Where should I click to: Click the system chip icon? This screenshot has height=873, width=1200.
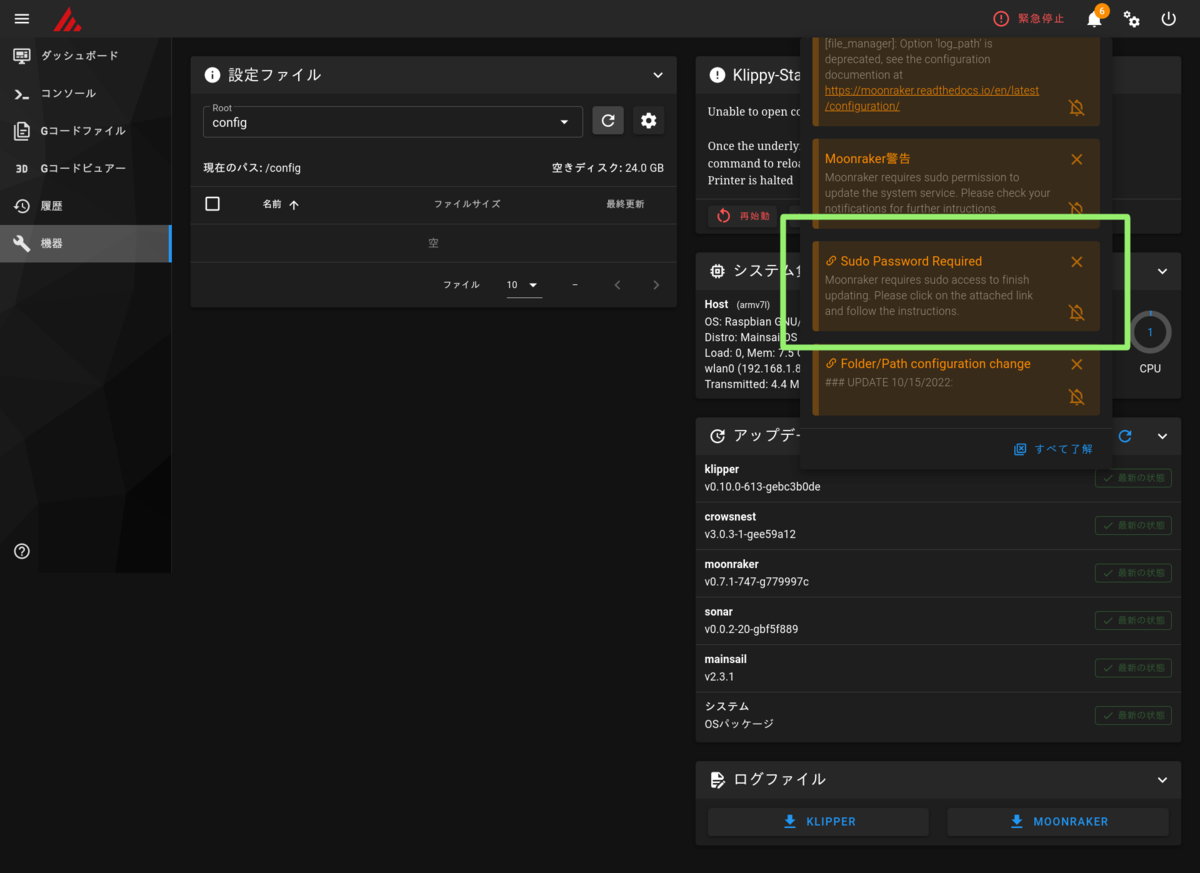coord(717,271)
